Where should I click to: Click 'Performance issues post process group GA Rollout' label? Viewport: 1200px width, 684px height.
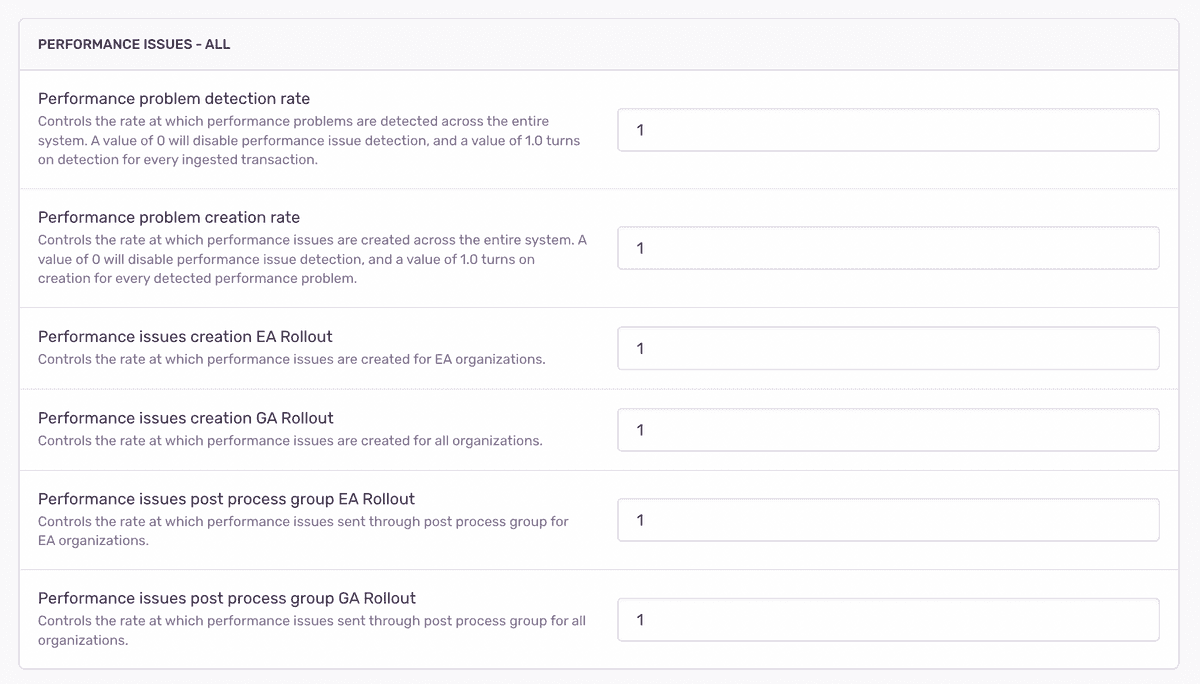tap(227, 598)
